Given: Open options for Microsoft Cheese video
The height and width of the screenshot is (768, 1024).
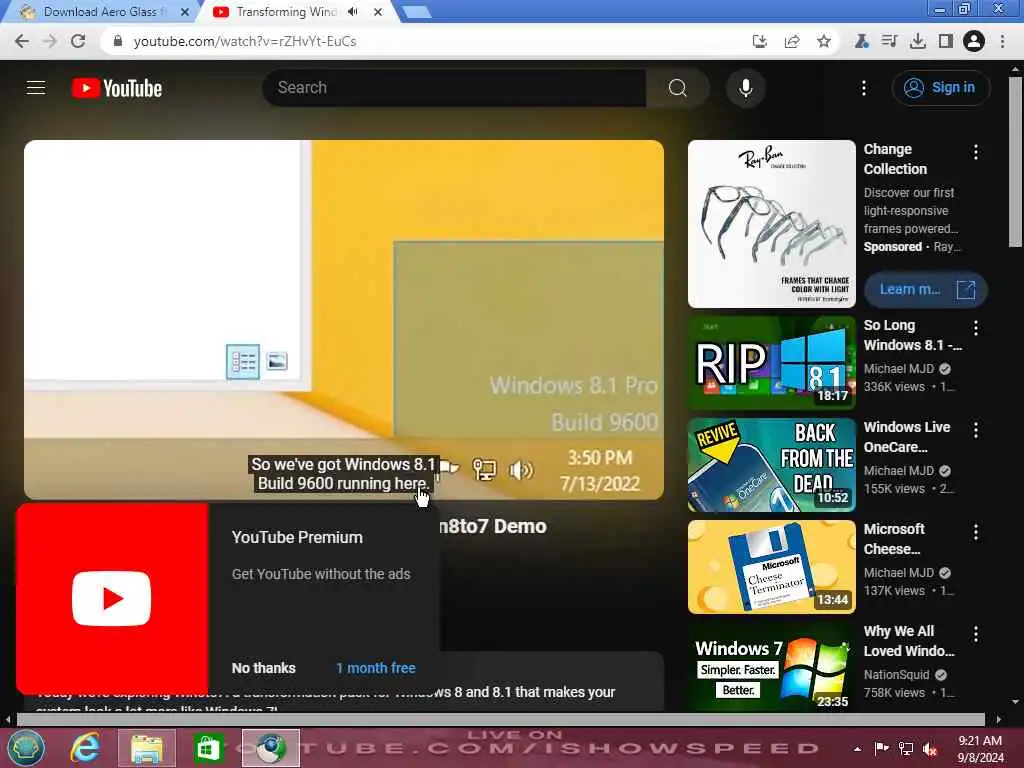Looking at the screenshot, I should pyautogui.click(x=976, y=532).
